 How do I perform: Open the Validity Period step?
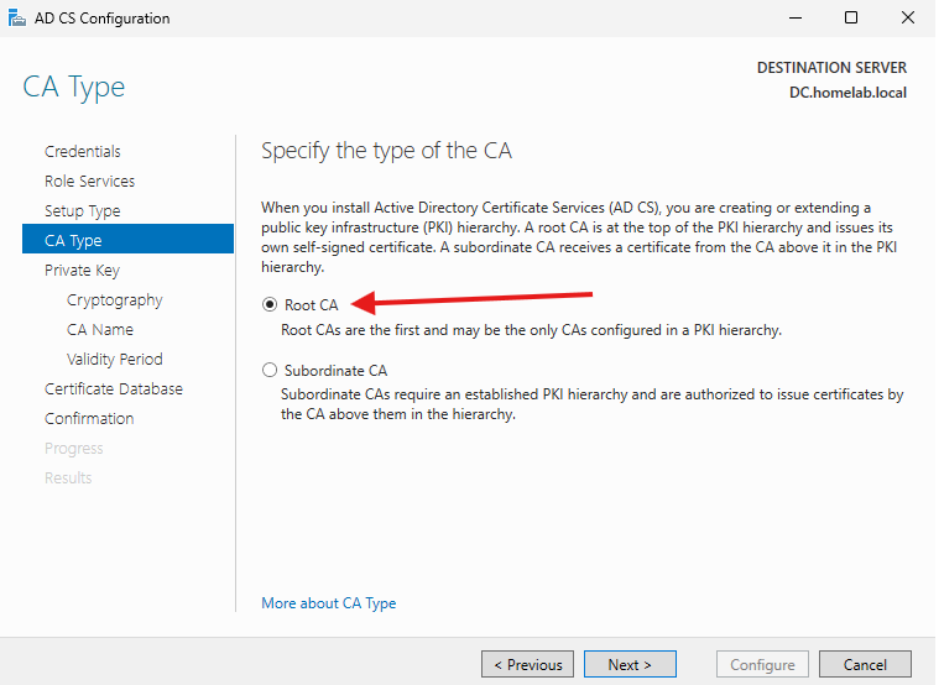[114, 359]
